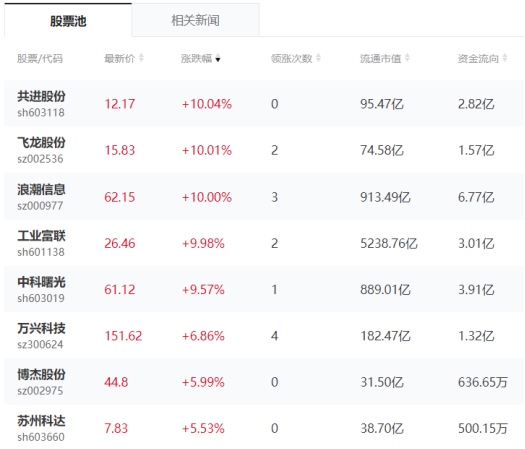The width and height of the screenshot is (525, 449).
Task: Click fund flow 2.82亿
Action: click(476, 104)
